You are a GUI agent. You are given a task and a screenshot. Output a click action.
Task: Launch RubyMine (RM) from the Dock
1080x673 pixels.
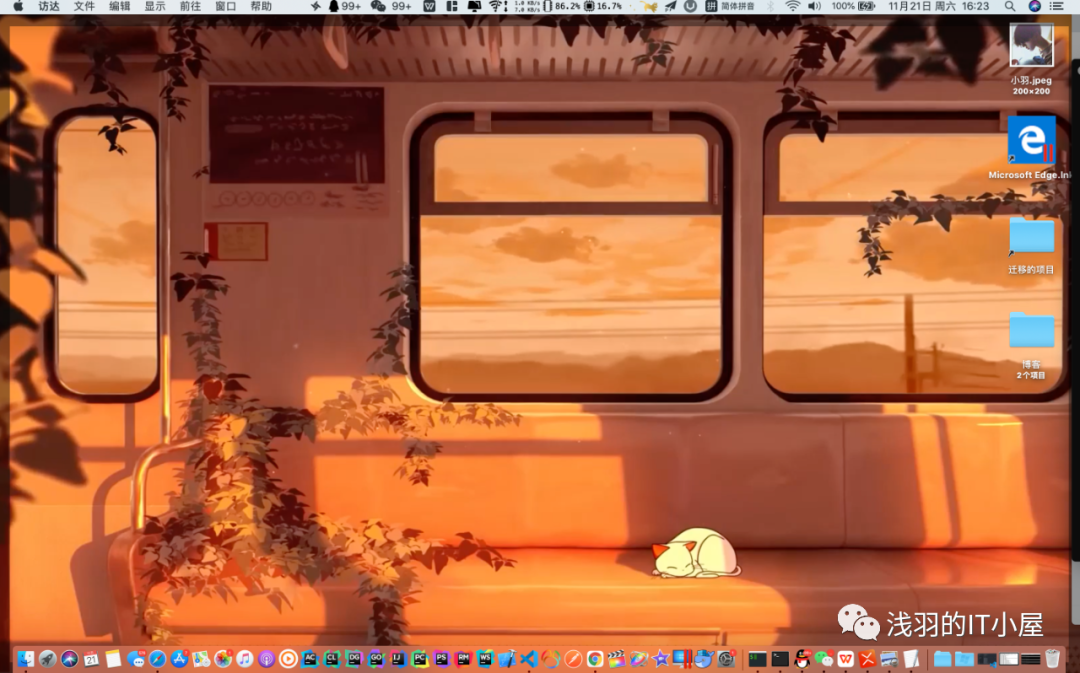463,658
